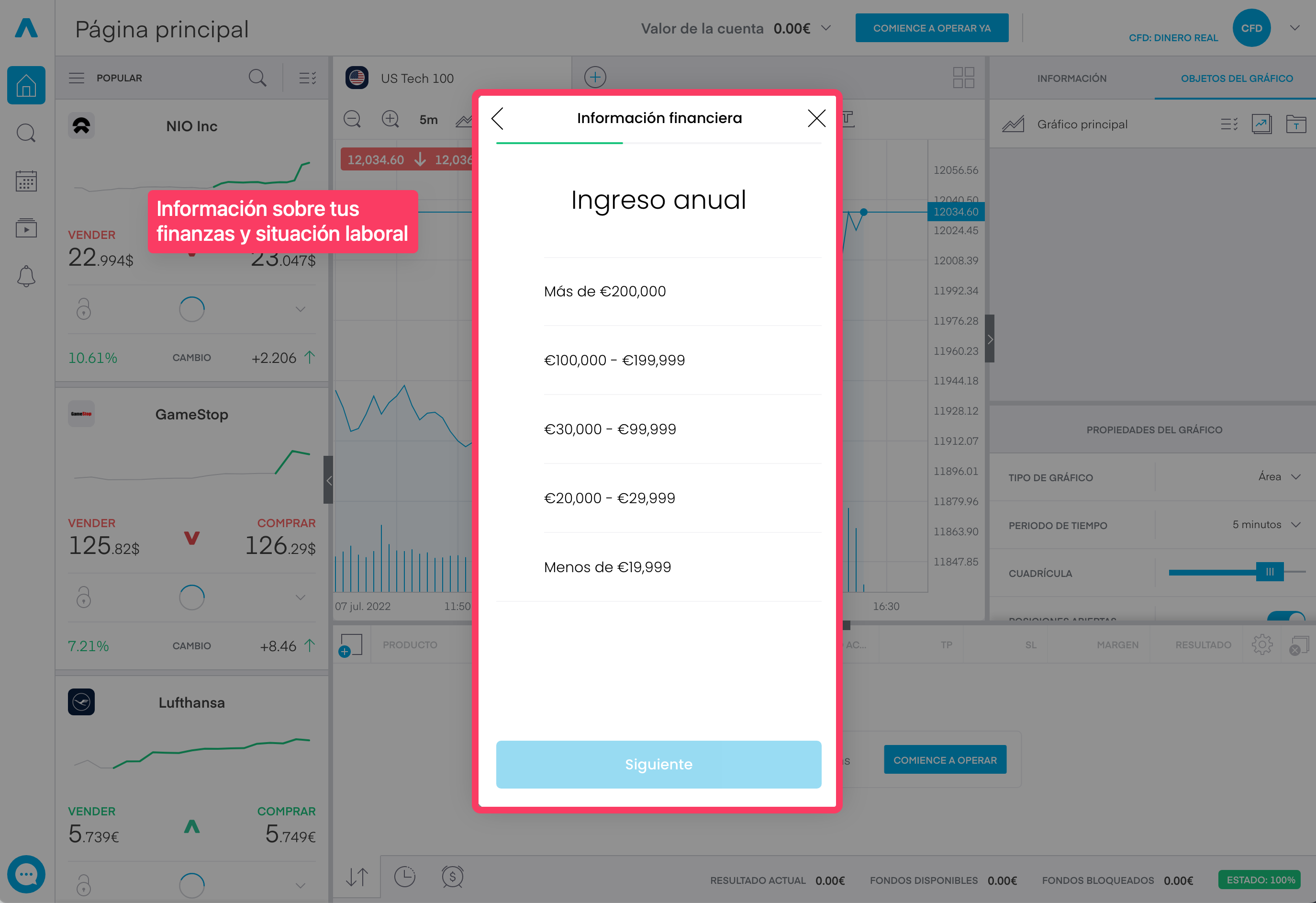Buy Lufthansa at 5.749€
The height and width of the screenshot is (903, 1316).
[287, 826]
